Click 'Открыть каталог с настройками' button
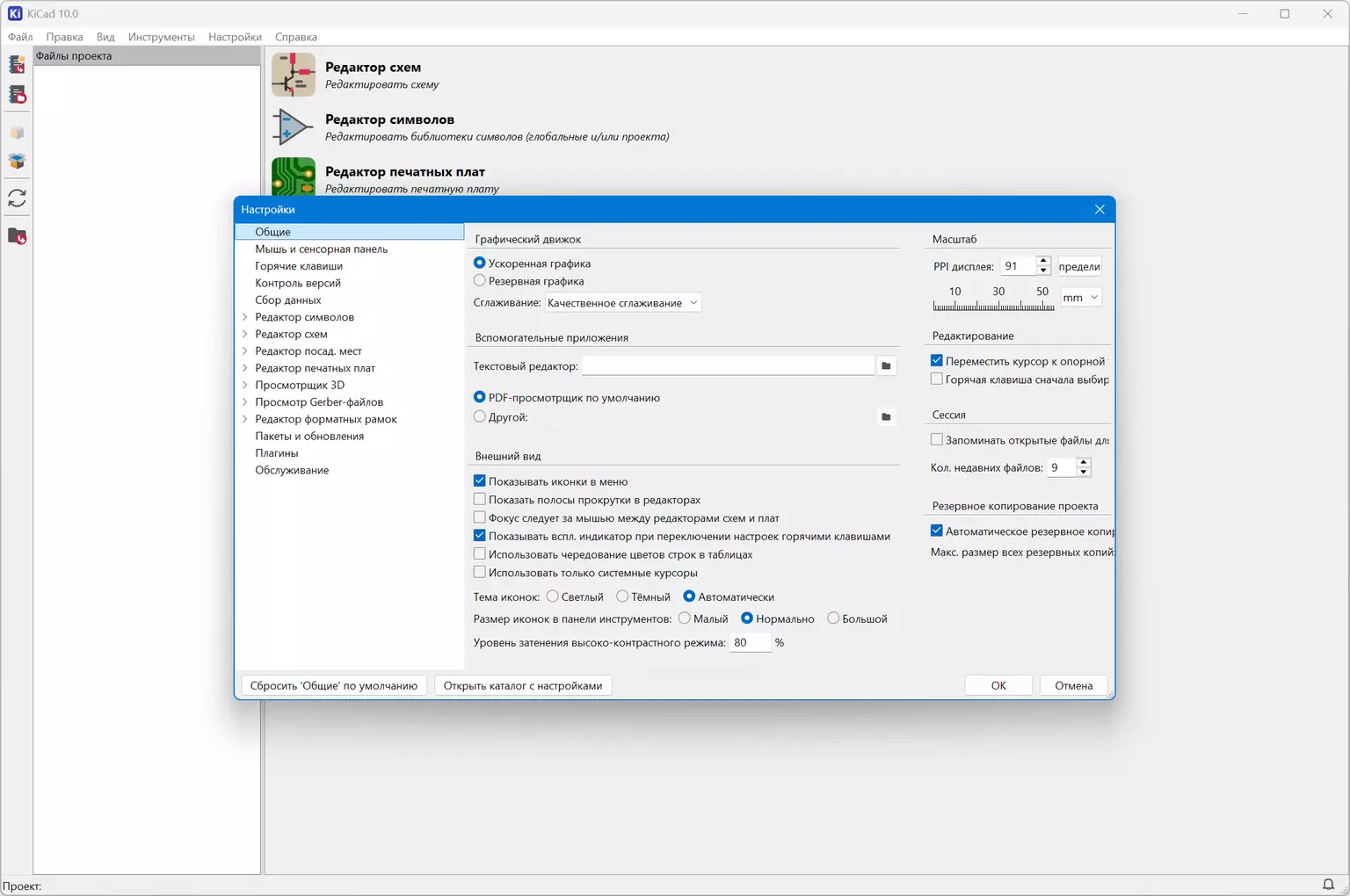1350x896 pixels. click(522, 686)
